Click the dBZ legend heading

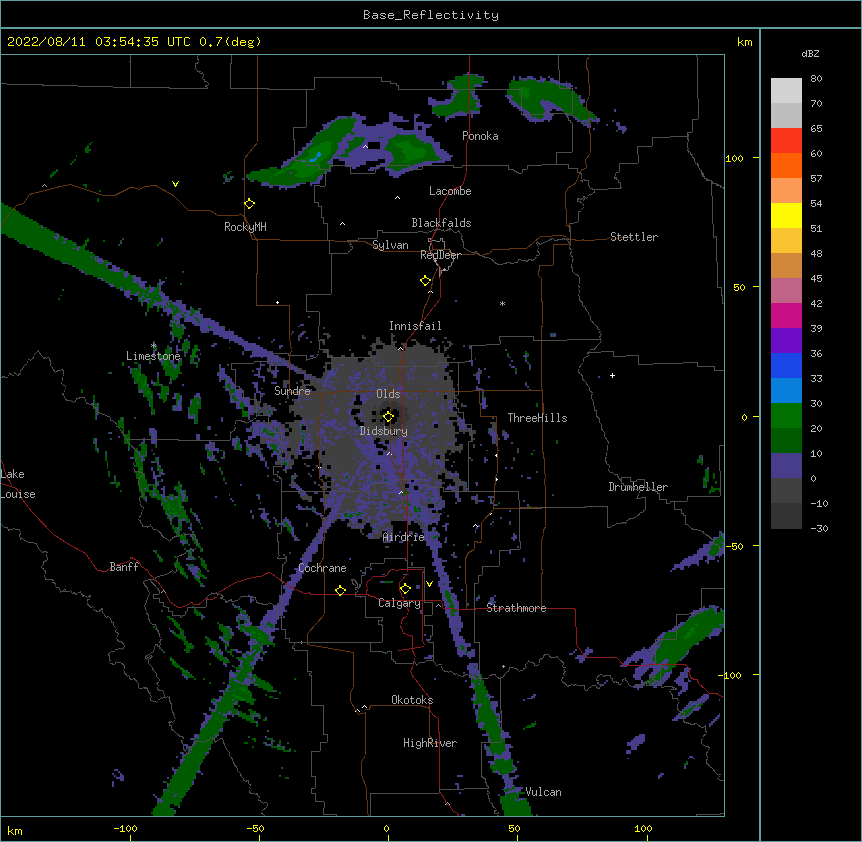810,53
